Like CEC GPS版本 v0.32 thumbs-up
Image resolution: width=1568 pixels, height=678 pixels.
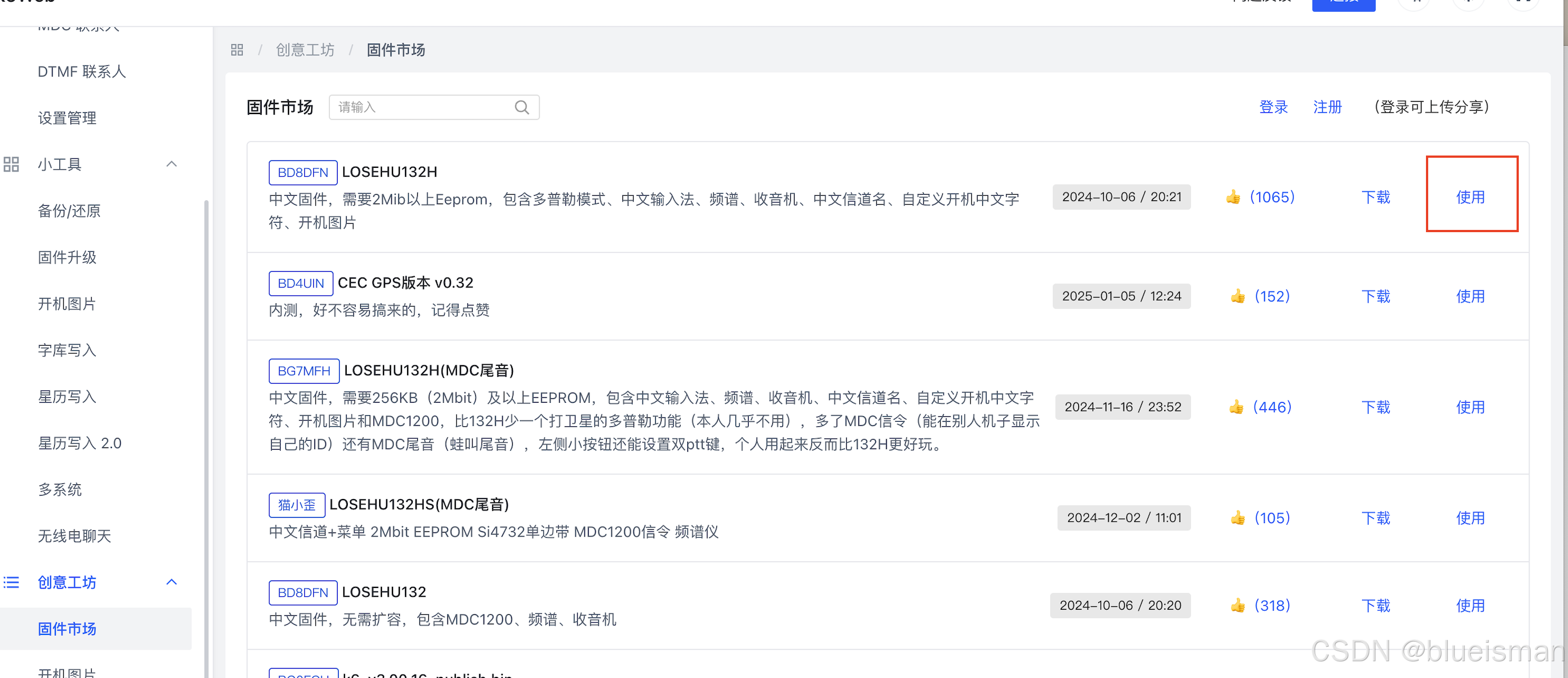[1238, 296]
